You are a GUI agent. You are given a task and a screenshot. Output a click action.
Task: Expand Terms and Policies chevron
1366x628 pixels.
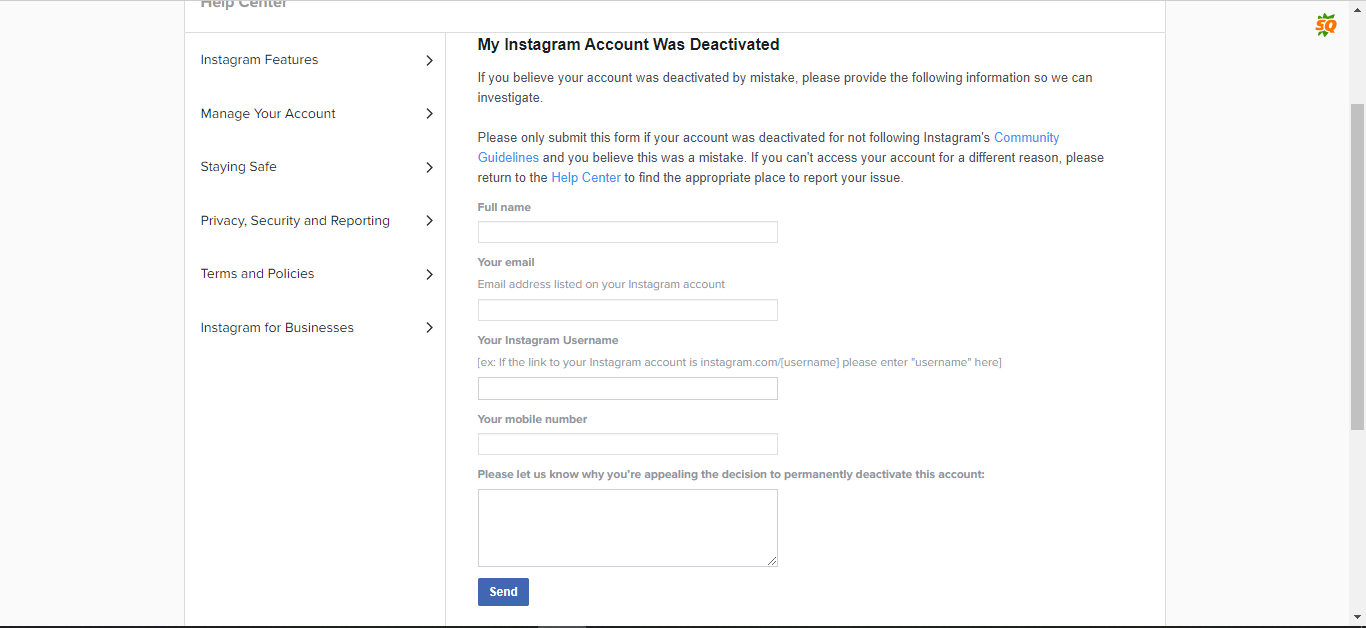coord(429,274)
